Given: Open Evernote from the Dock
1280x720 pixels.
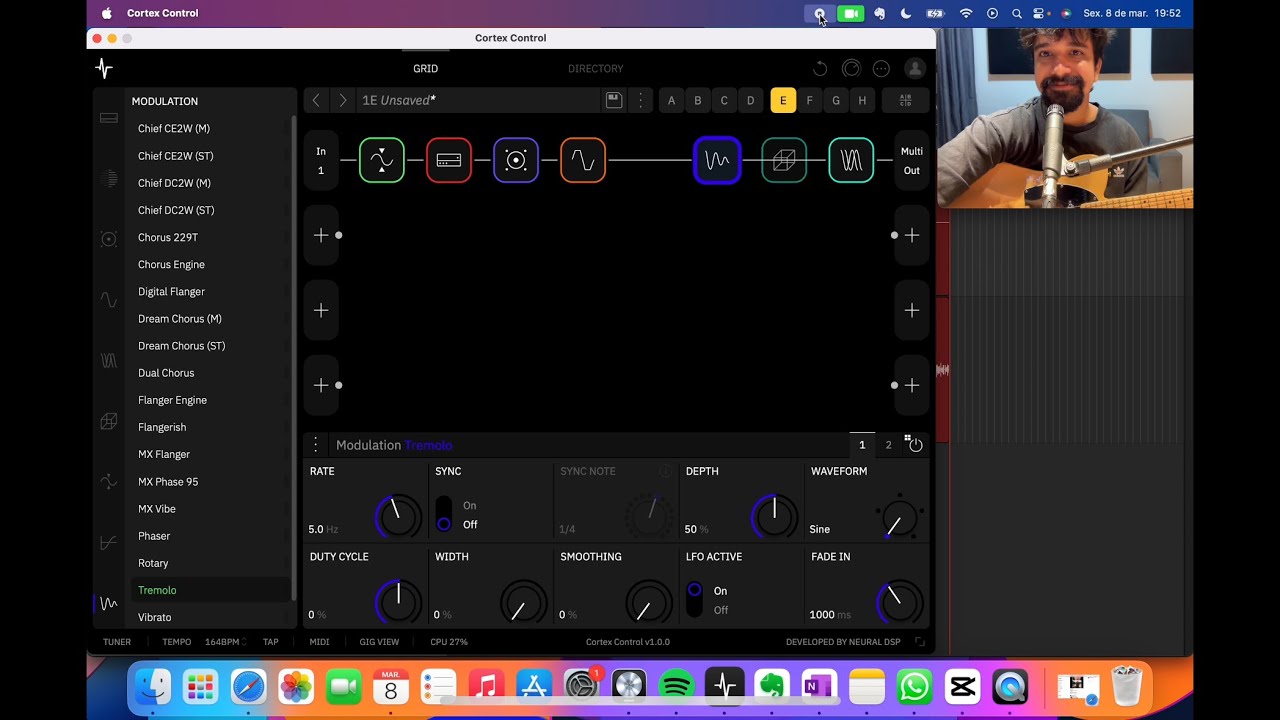Looking at the screenshot, I should 772,687.
